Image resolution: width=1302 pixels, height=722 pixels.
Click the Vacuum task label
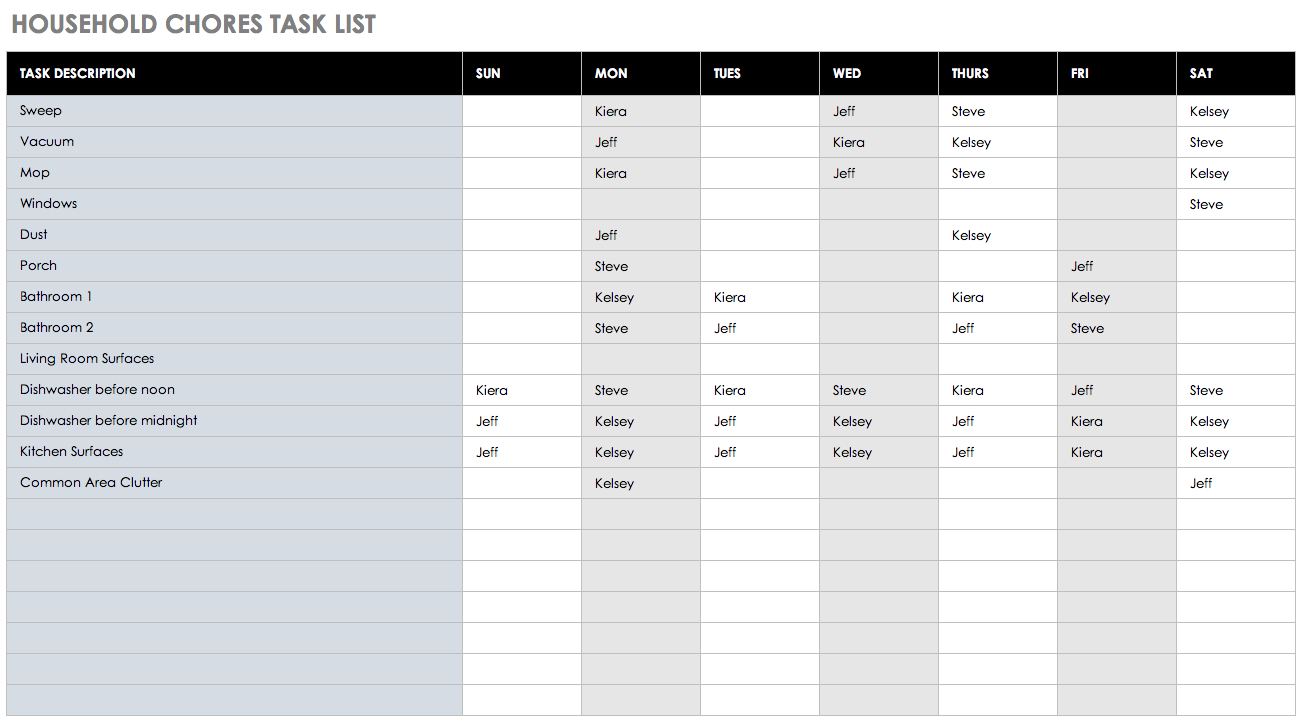pos(47,142)
